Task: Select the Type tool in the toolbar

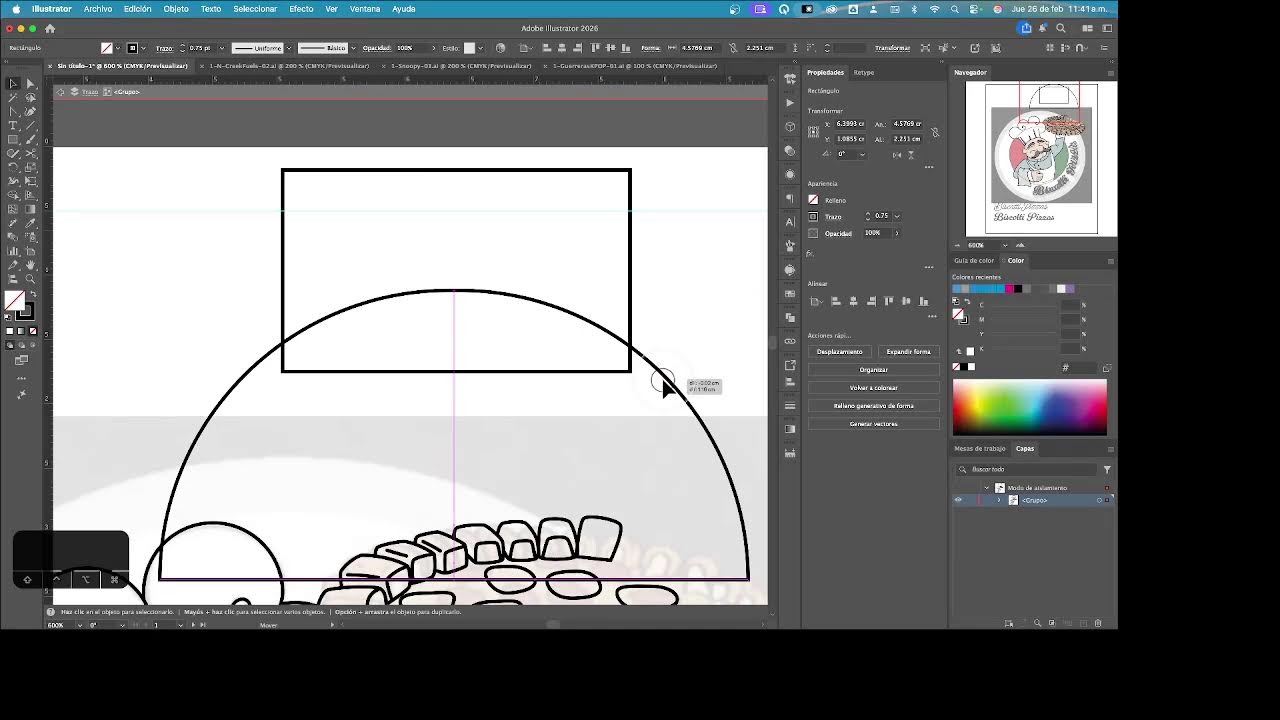Action: pyautogui.click(x=13, y=125)
